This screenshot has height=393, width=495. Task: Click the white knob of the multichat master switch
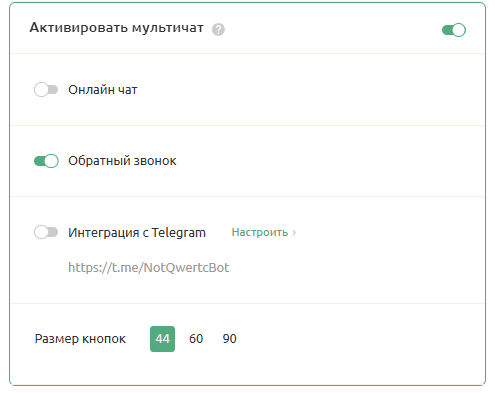459,30
